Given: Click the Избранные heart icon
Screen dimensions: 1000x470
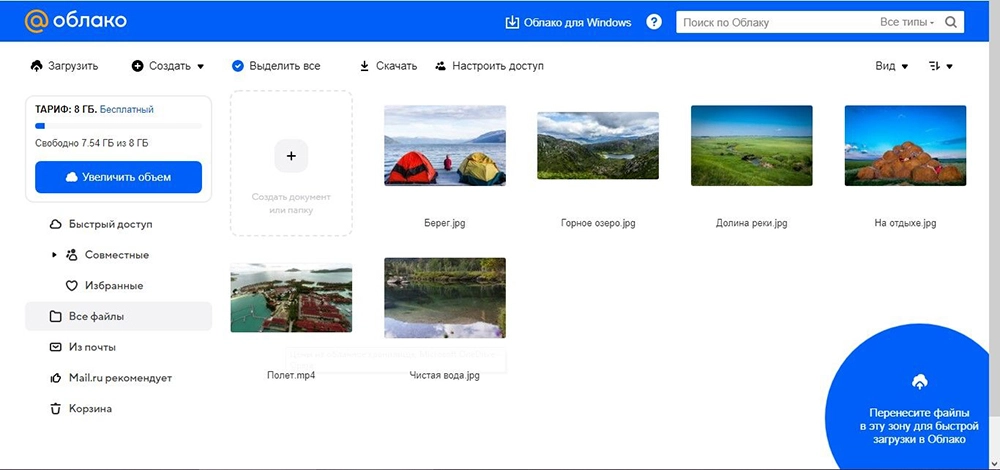Looking at the screenshot, I should pyautogui.click(x=71, y=286).
